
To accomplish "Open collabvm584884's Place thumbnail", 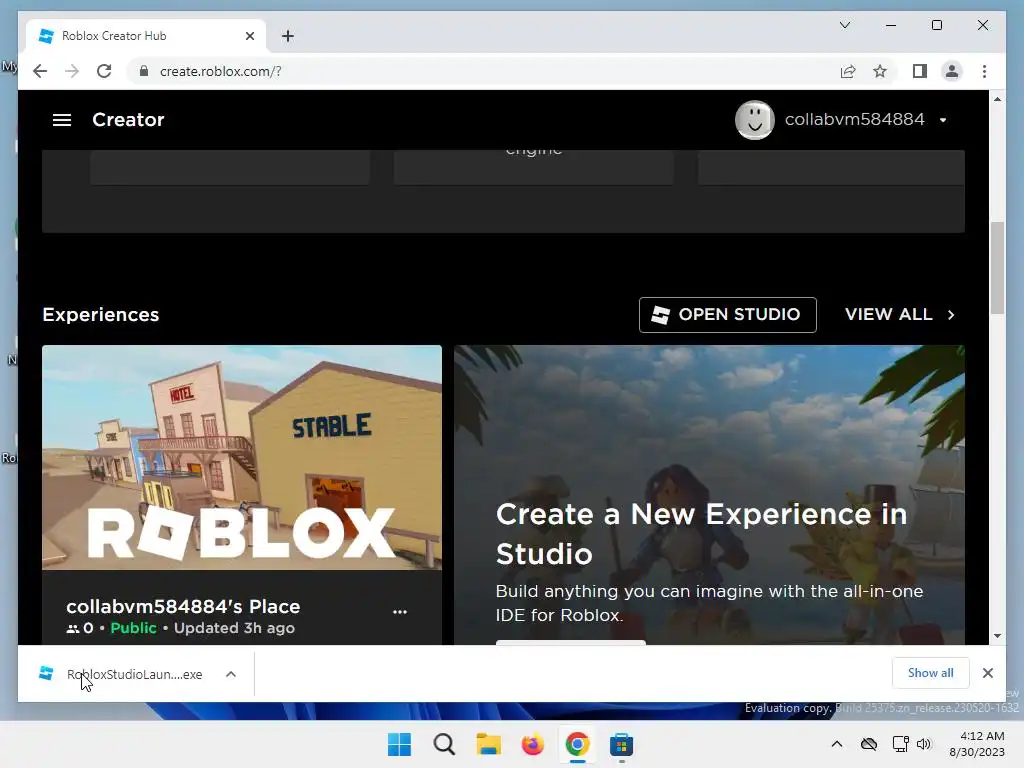I will pyautogui.click(x=242, y=457).
